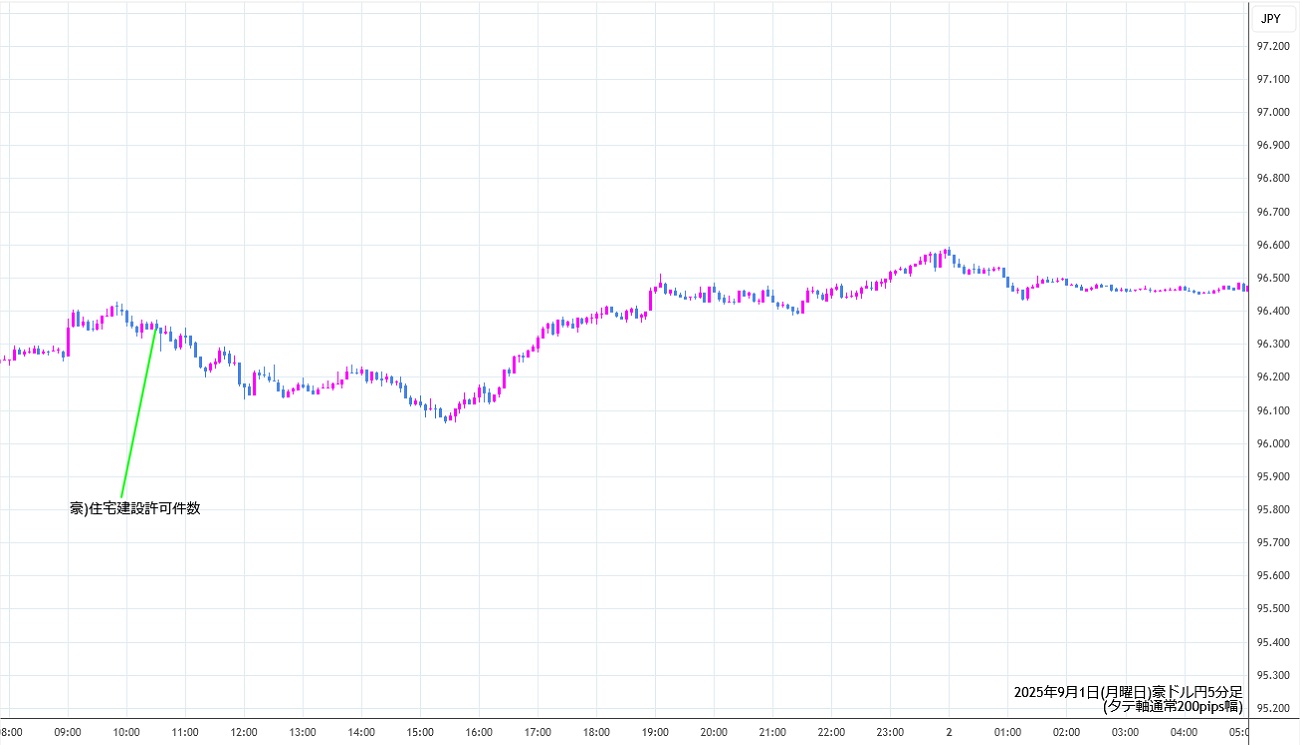The image size is (1300, 745).
Task: Click the 04:00 time axis label
Action: click(1185, 732)
